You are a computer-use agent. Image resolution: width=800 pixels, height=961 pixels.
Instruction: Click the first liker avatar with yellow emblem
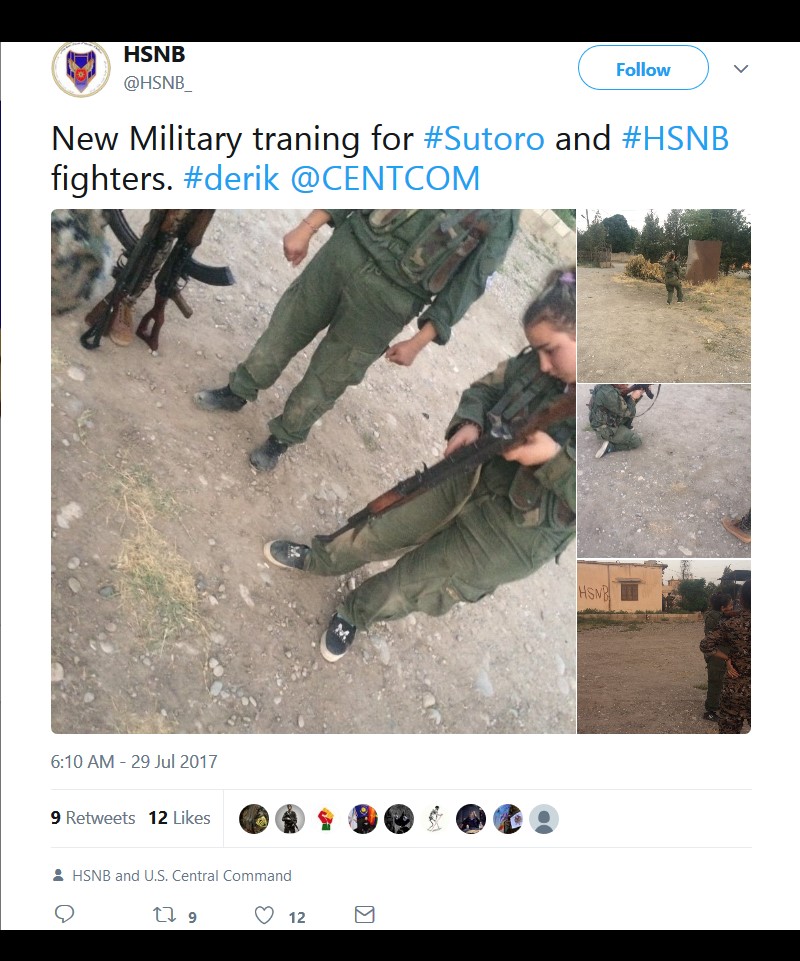pyautogui.click(x=254, y=819)
